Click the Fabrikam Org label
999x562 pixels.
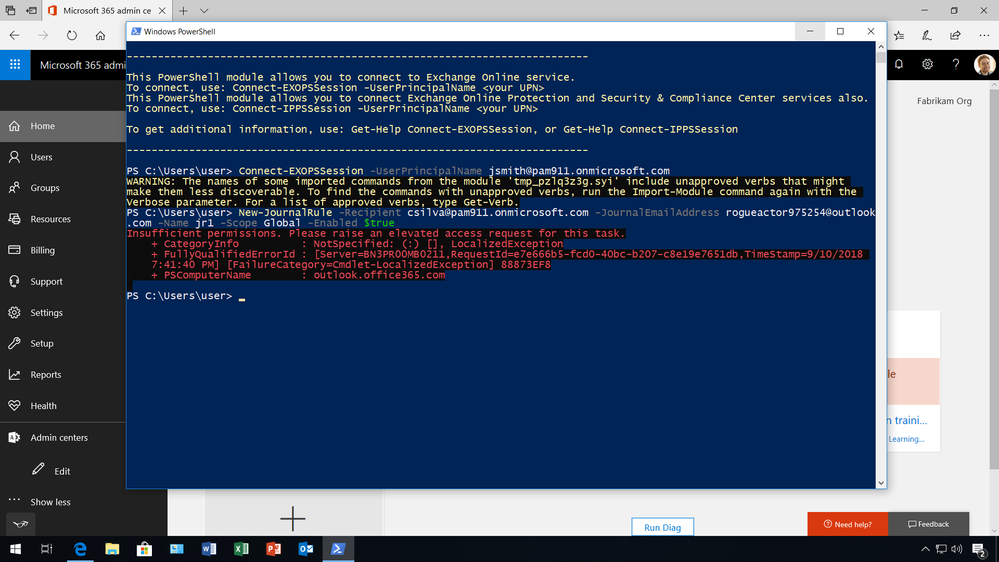(x=944, y=101)
